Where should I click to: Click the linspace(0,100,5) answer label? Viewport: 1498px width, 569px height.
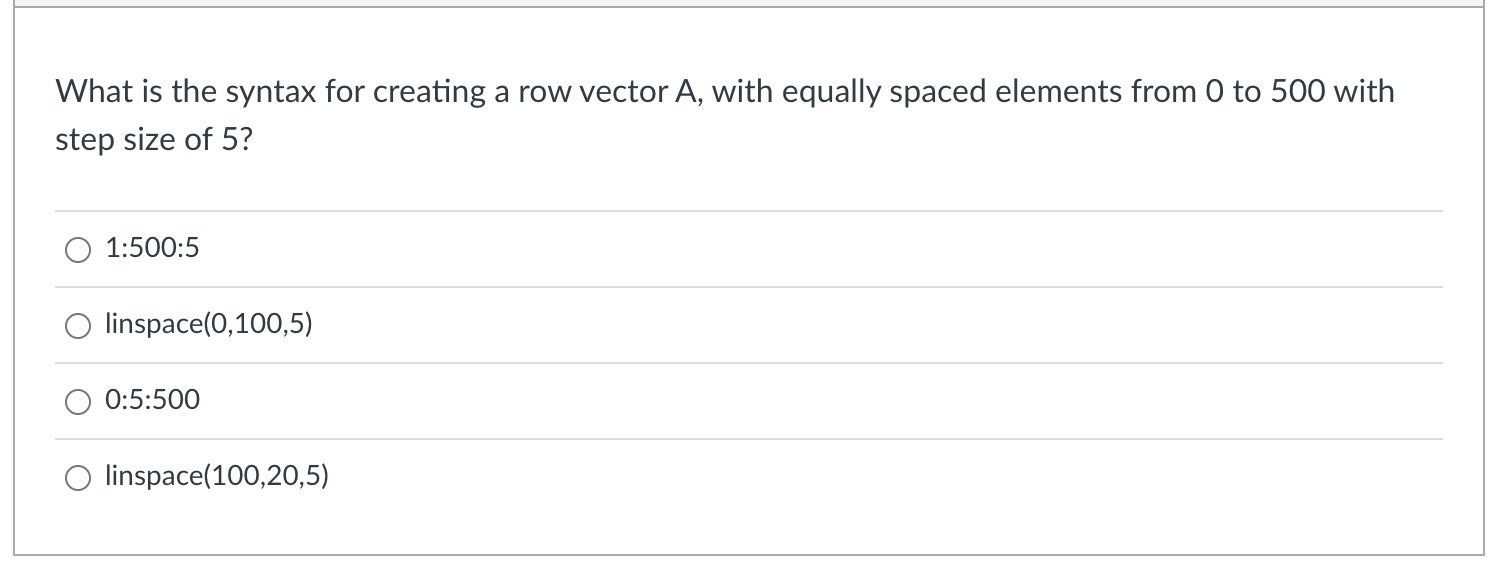click(x=209, y=325)
